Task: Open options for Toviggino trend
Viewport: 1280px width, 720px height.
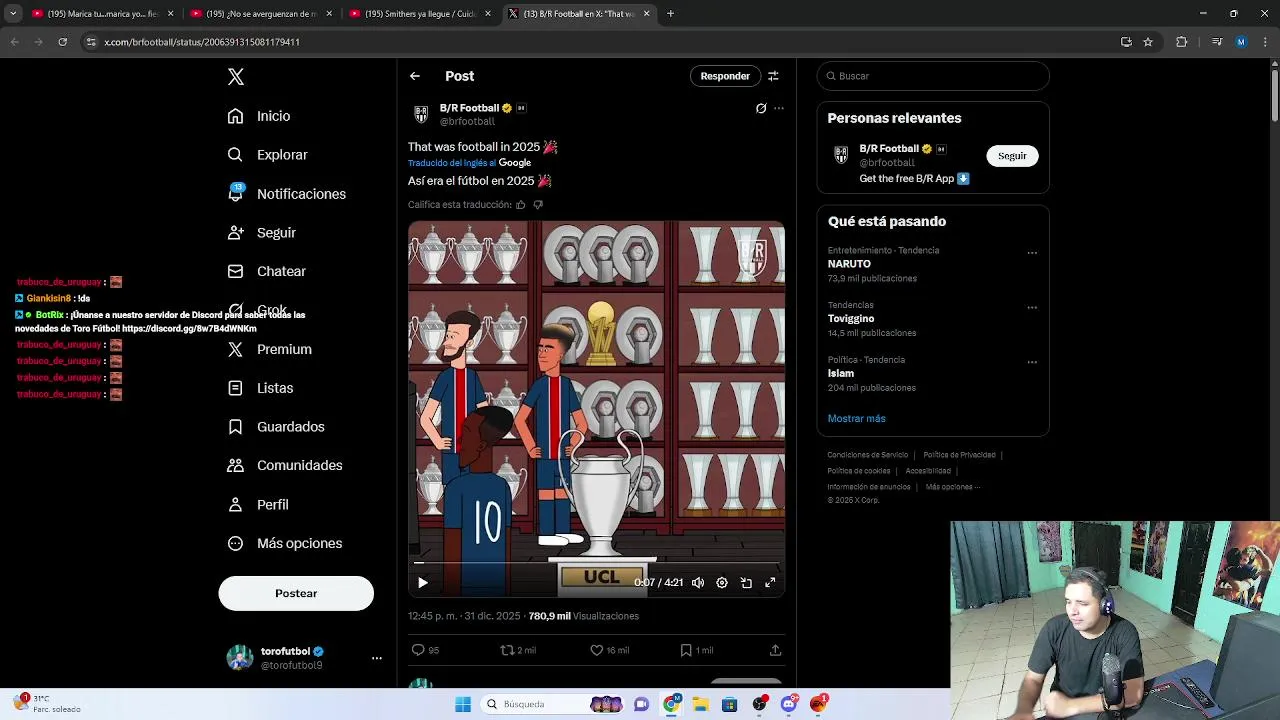Action: click(1032, 308)
